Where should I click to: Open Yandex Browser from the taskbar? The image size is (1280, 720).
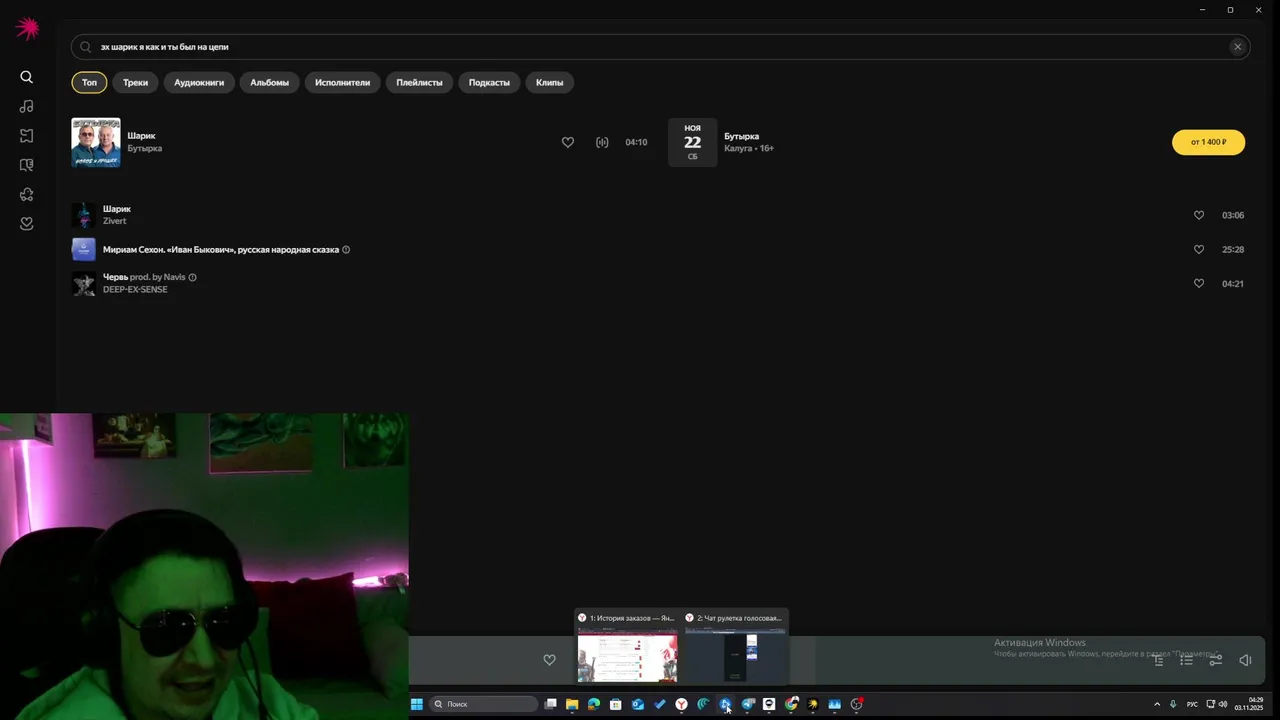click(x=681, y=704)
